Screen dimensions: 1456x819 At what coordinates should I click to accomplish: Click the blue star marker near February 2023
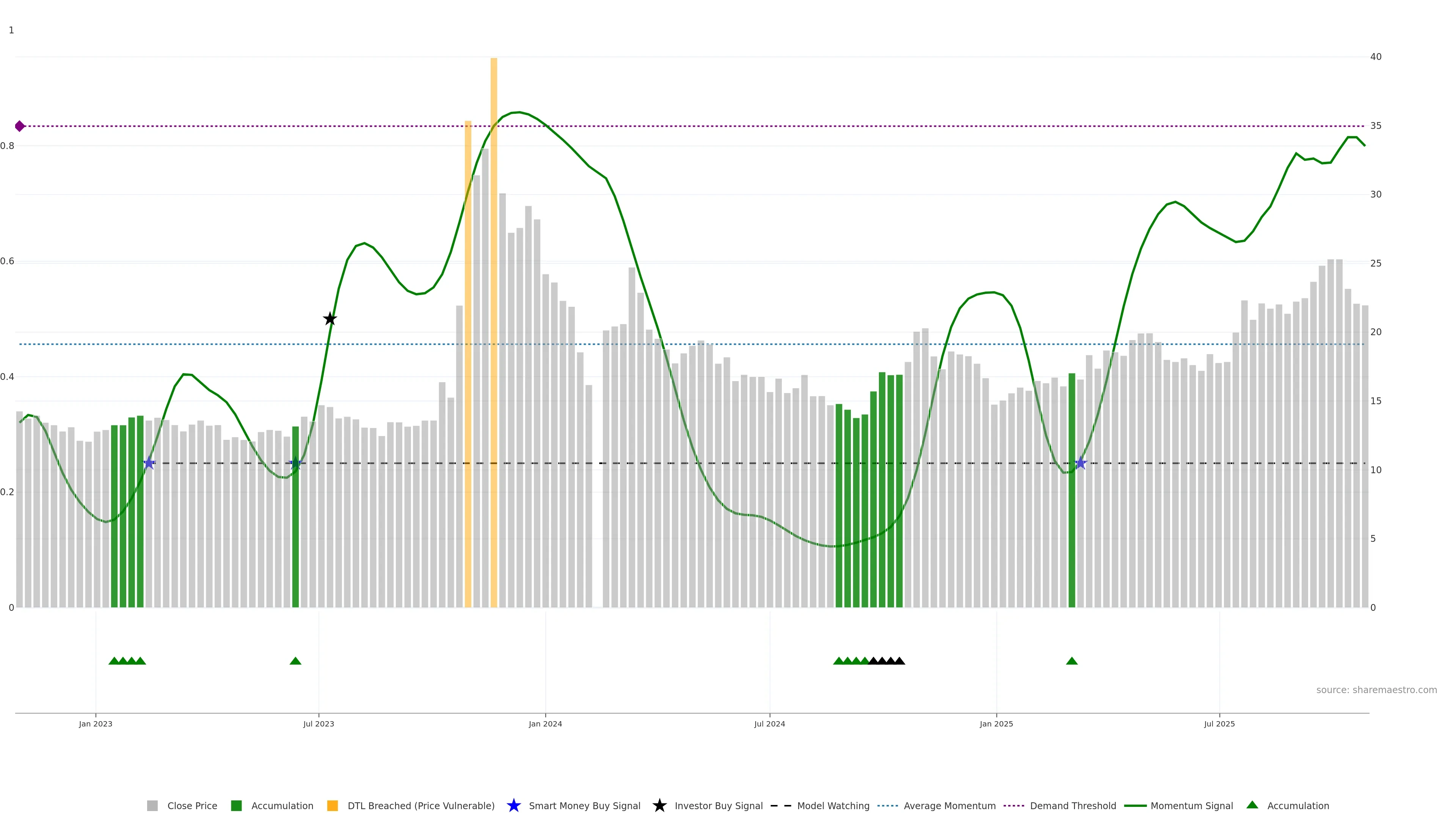click(149, 463)
